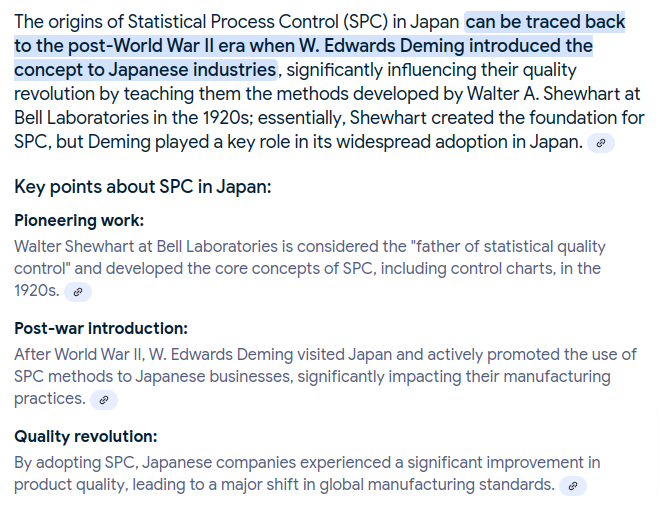This screenshot has height=523, width=659.
Task: Click the highlighted phrase "concept to Japanese industries"
Action: 145,70
